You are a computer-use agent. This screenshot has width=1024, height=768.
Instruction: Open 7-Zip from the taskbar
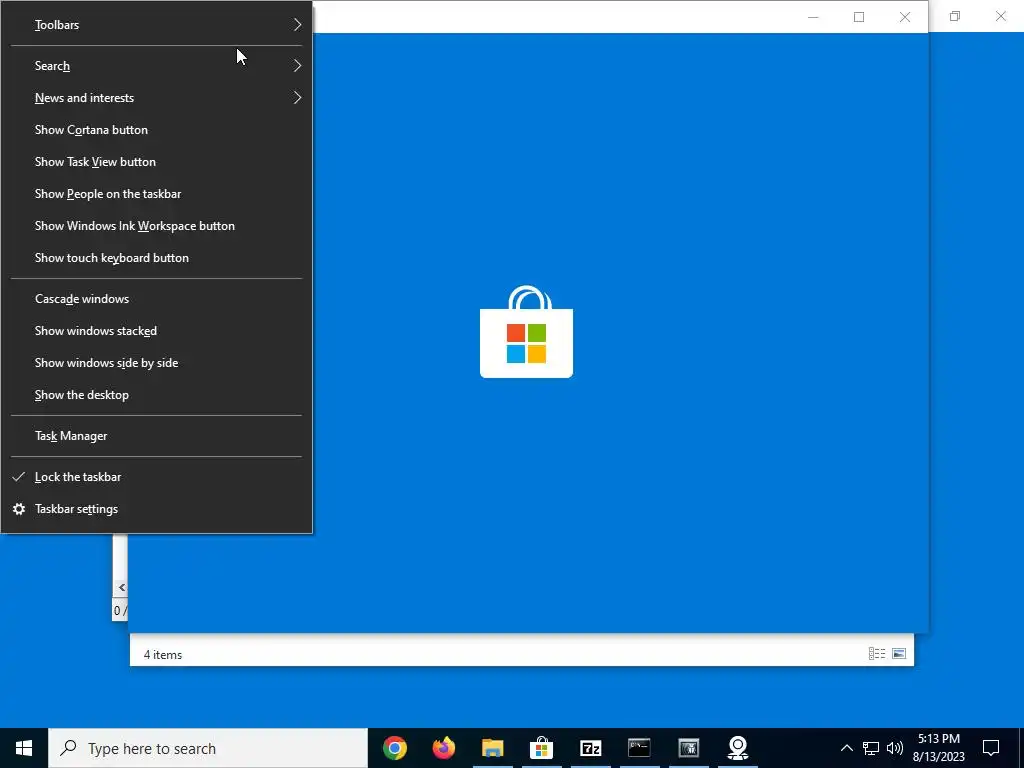click(590, 748)
